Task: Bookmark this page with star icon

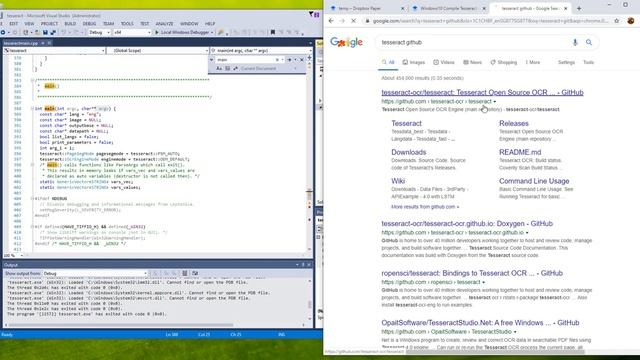Action: (x=617, y=21)
